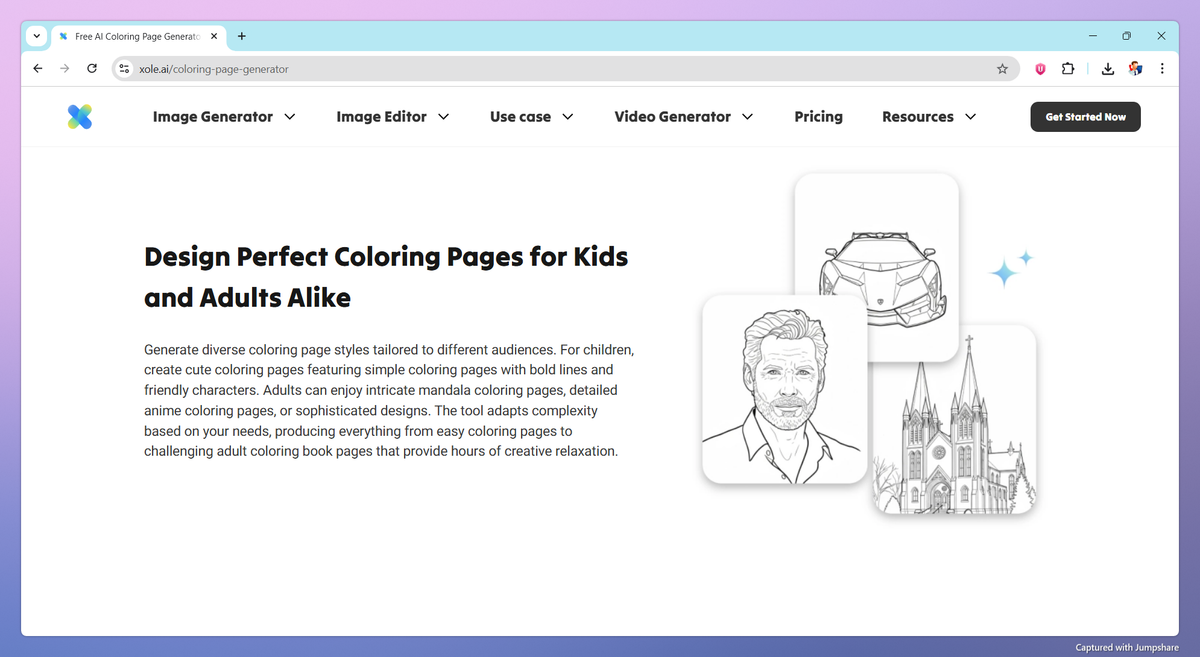Screen dimensions: 1200x657
Task: Open the tab search chevron
Action: tap(36, 36)
